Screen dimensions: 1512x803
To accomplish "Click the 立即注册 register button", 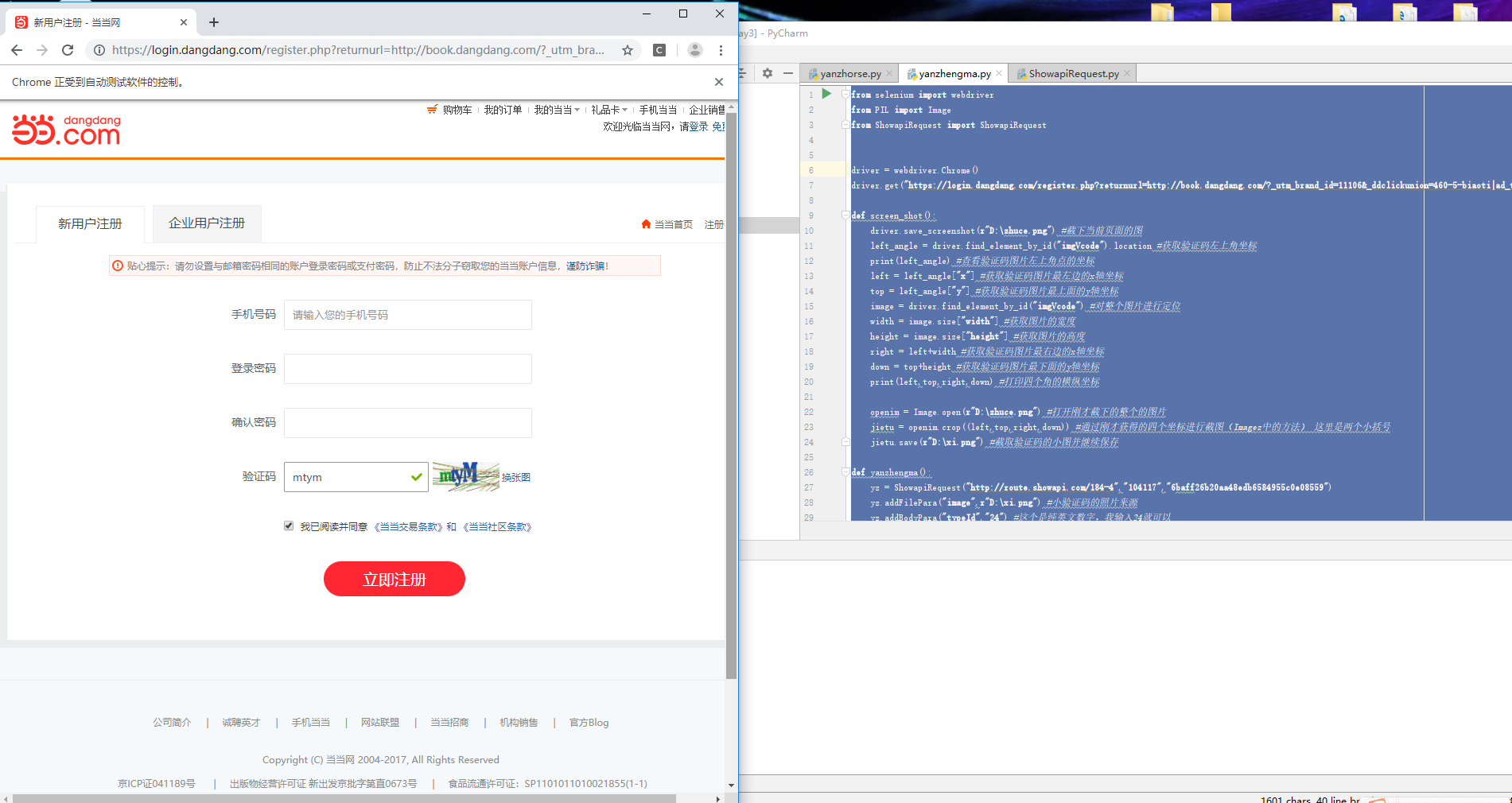I will point(395,579).
